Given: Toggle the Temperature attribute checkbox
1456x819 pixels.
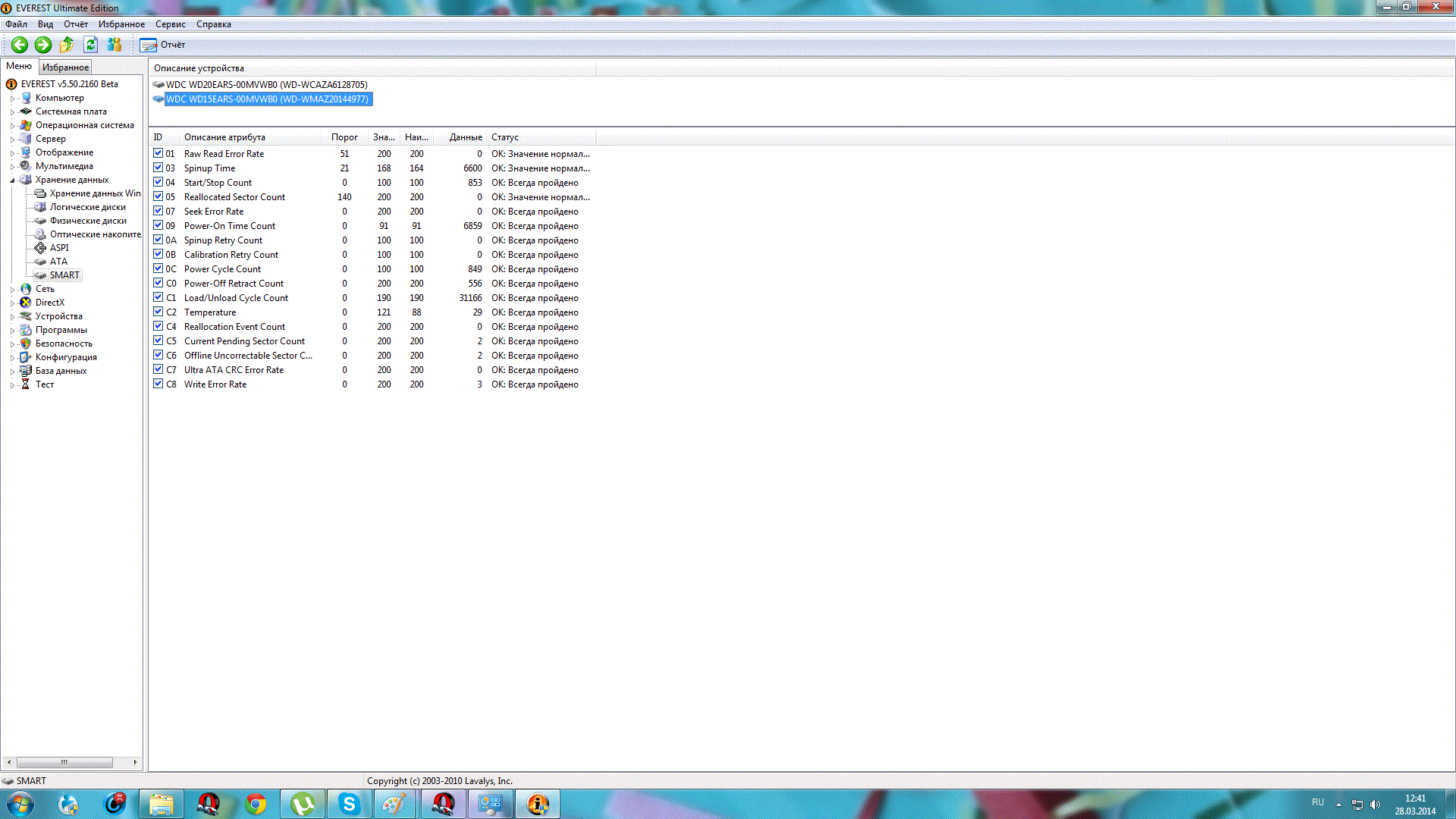Looking at the screenshot, I should [x=158, y=312].
